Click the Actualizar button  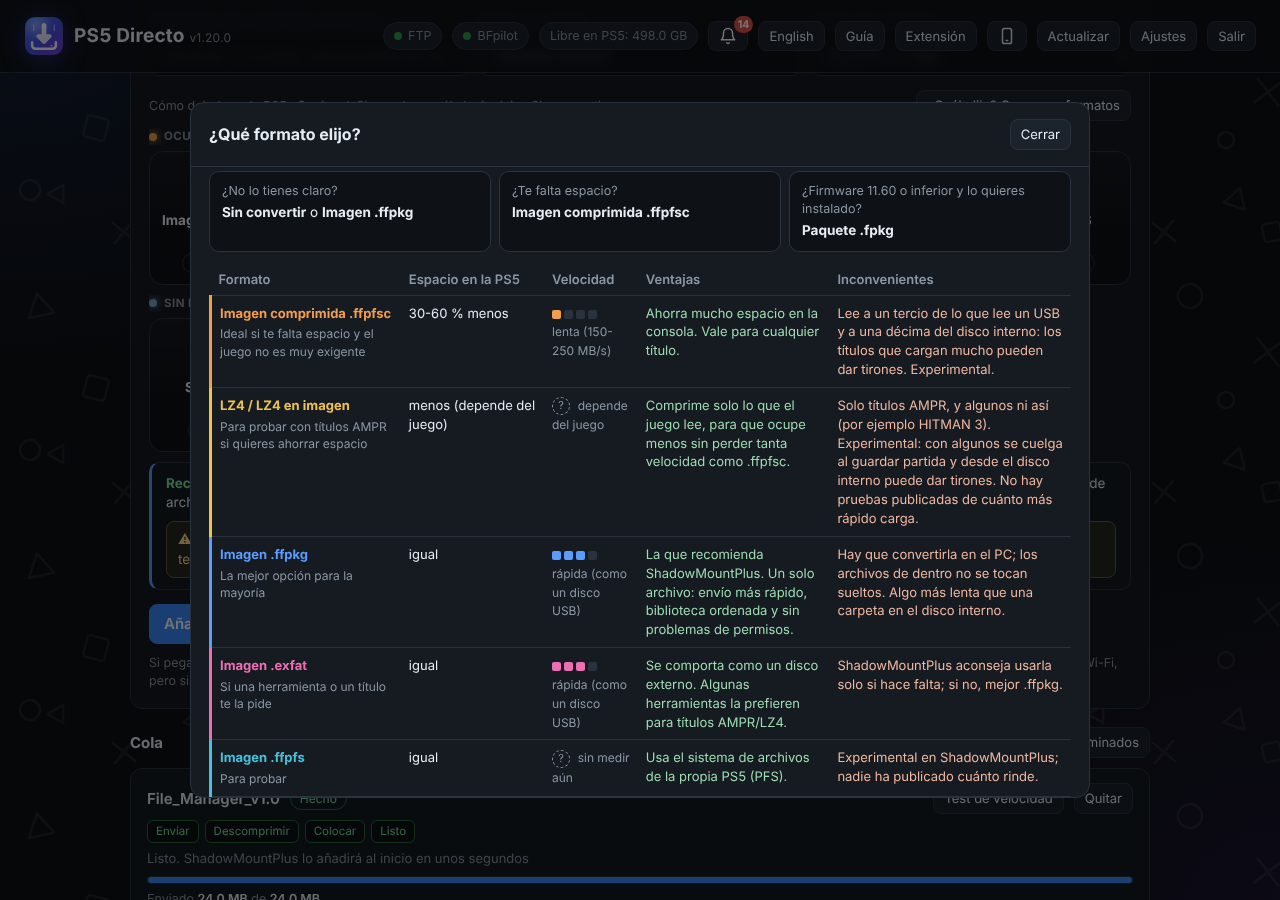[1078, 36]
